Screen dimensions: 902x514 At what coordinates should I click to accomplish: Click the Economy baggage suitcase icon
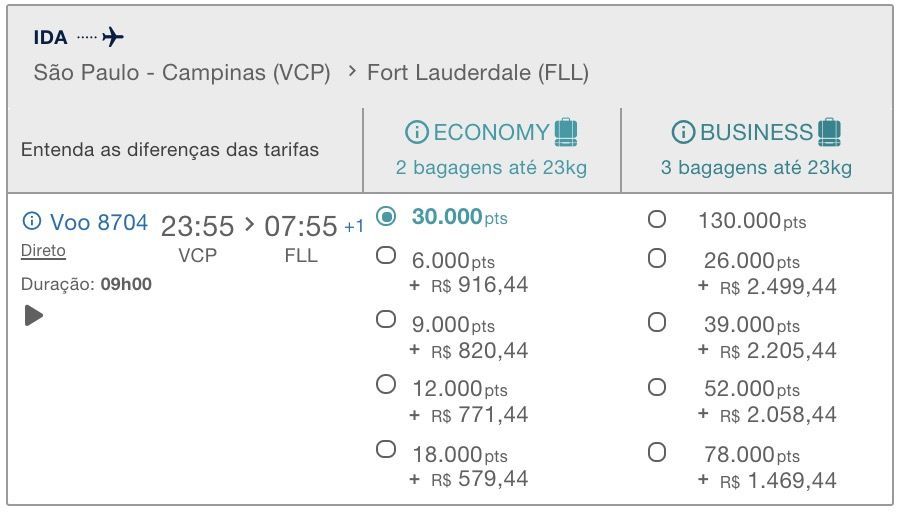[566, 133]
